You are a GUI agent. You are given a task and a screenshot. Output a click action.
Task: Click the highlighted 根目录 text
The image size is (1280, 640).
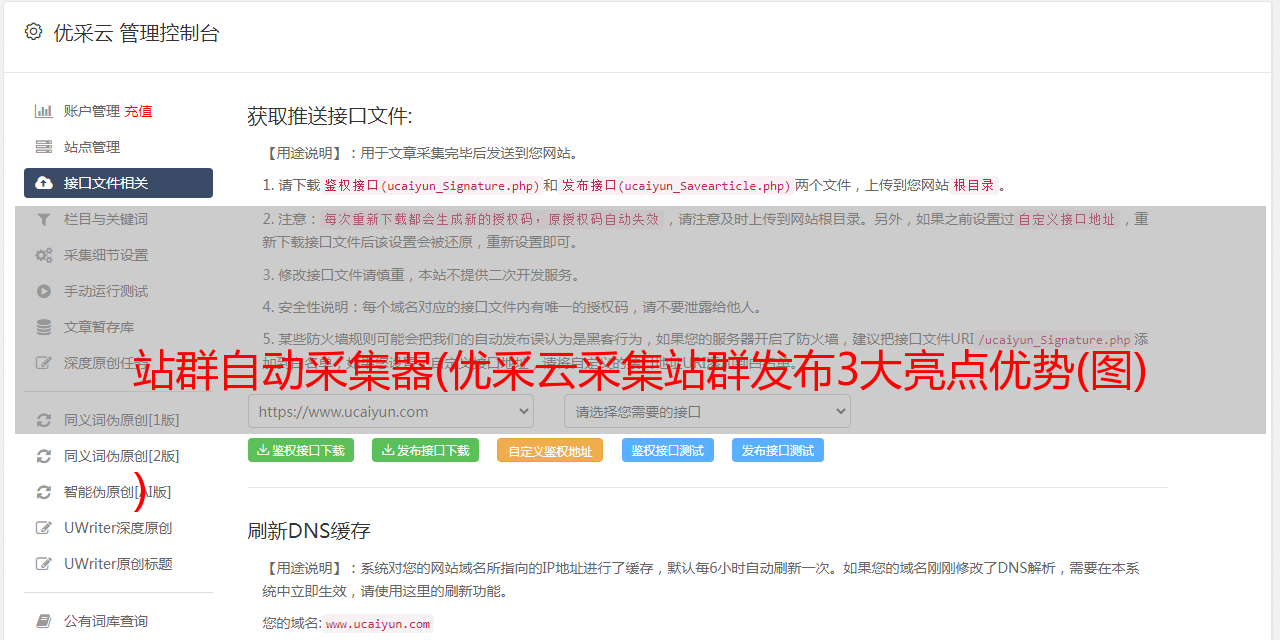(974, 185)
